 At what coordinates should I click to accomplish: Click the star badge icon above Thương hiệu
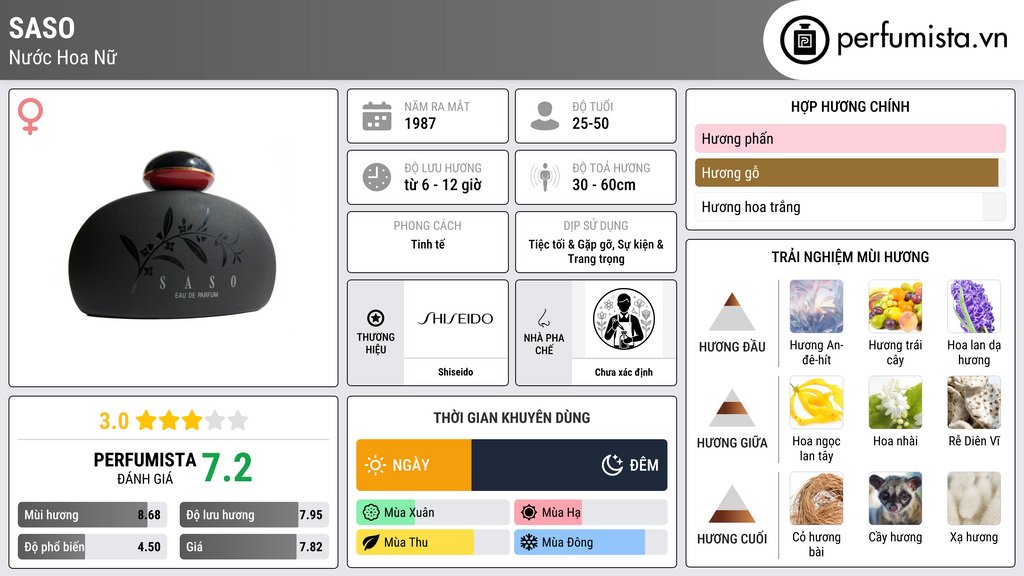pos(376,318)
